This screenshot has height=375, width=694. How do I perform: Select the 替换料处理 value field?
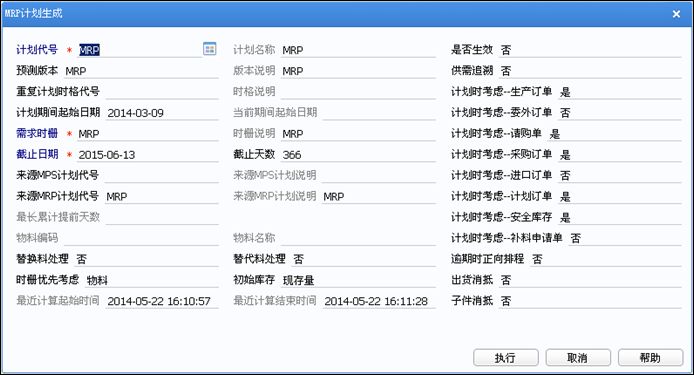point(147,259)
